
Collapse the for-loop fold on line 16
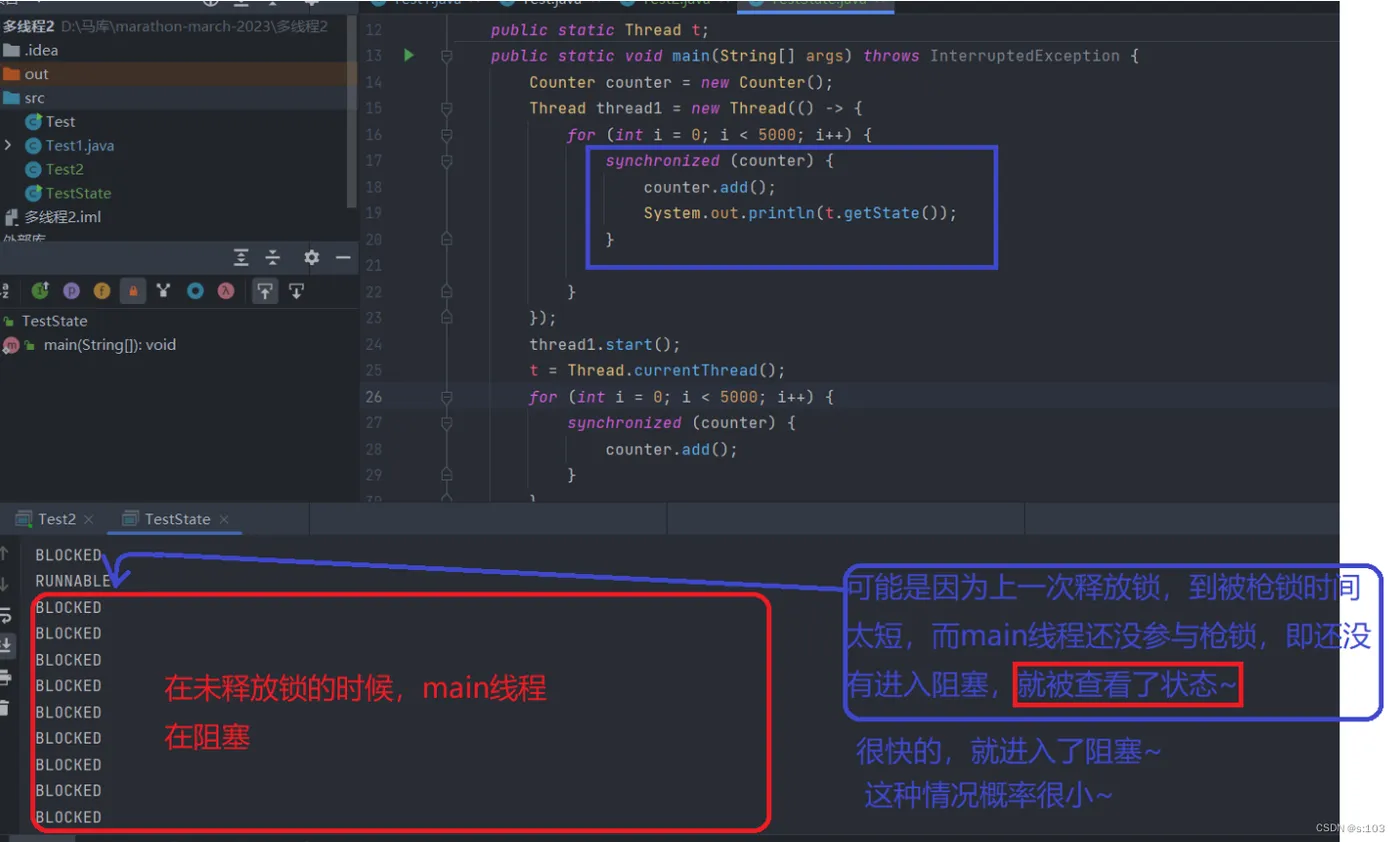pyautogui.click(x=447, y=134)
